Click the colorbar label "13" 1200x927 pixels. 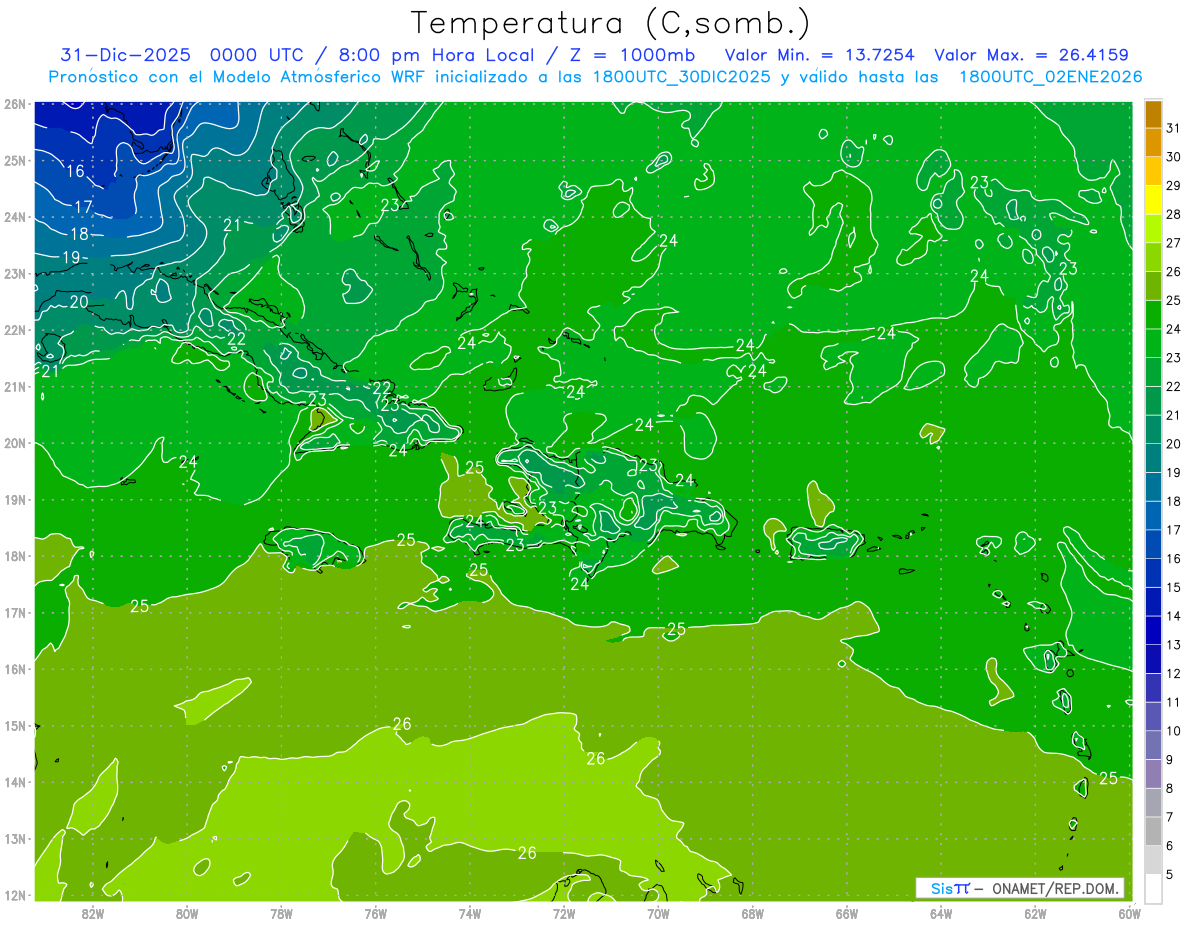1173,645
